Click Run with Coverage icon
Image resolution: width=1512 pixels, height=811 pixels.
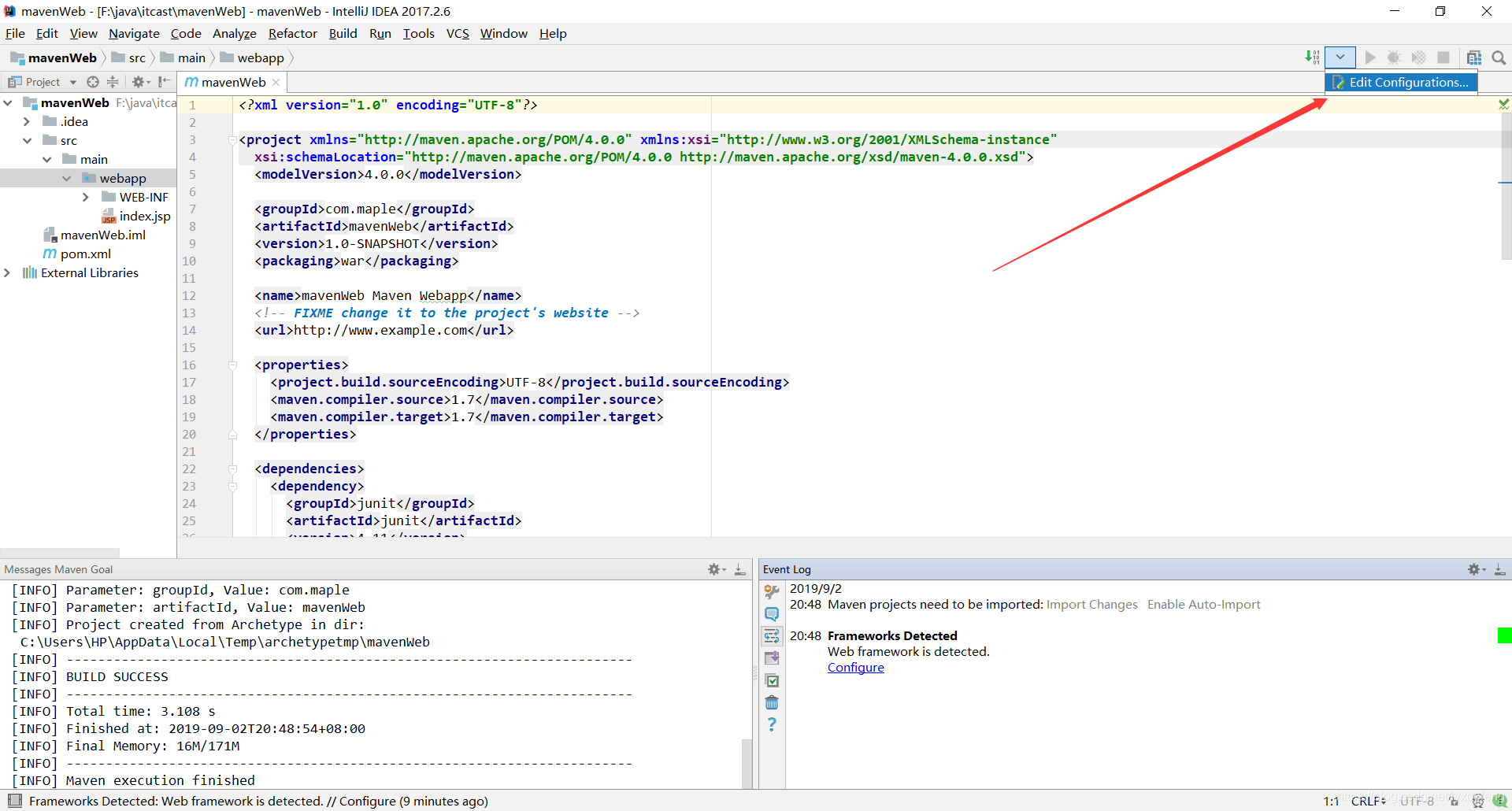(x=1418, y=57)
